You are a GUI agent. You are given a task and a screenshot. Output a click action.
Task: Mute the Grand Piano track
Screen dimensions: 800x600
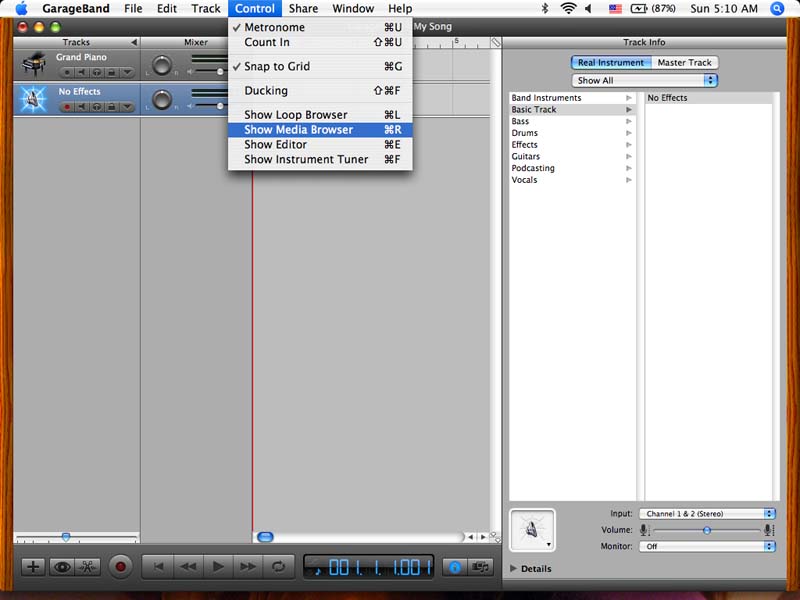coord(81,72)
